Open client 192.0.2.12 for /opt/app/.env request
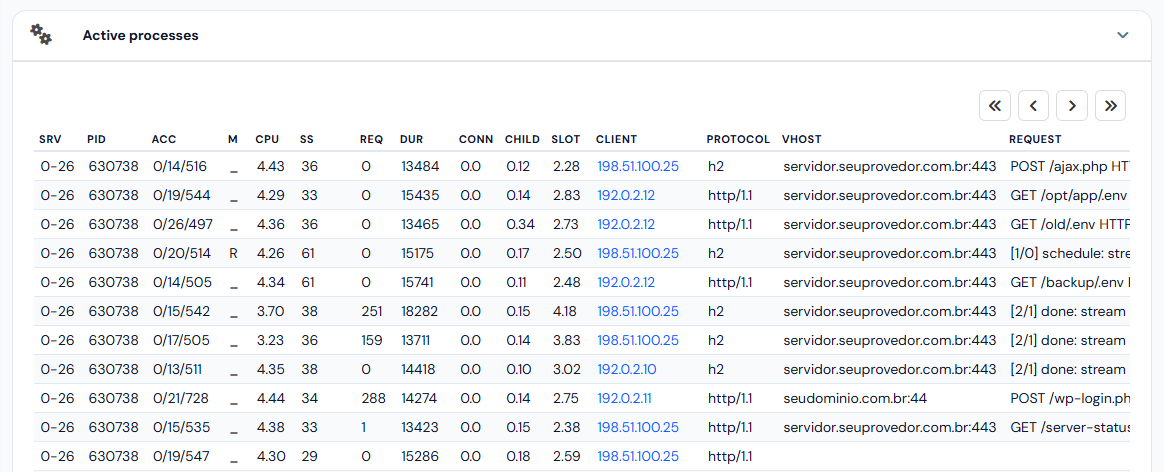The width and height of the screenshot is (1164, 472). (626, 196)
